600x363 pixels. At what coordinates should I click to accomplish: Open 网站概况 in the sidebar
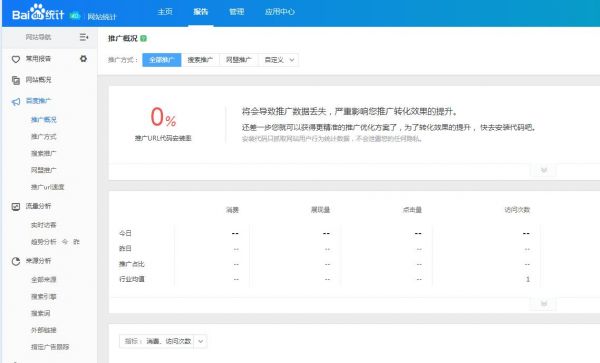tap(38, 80)
